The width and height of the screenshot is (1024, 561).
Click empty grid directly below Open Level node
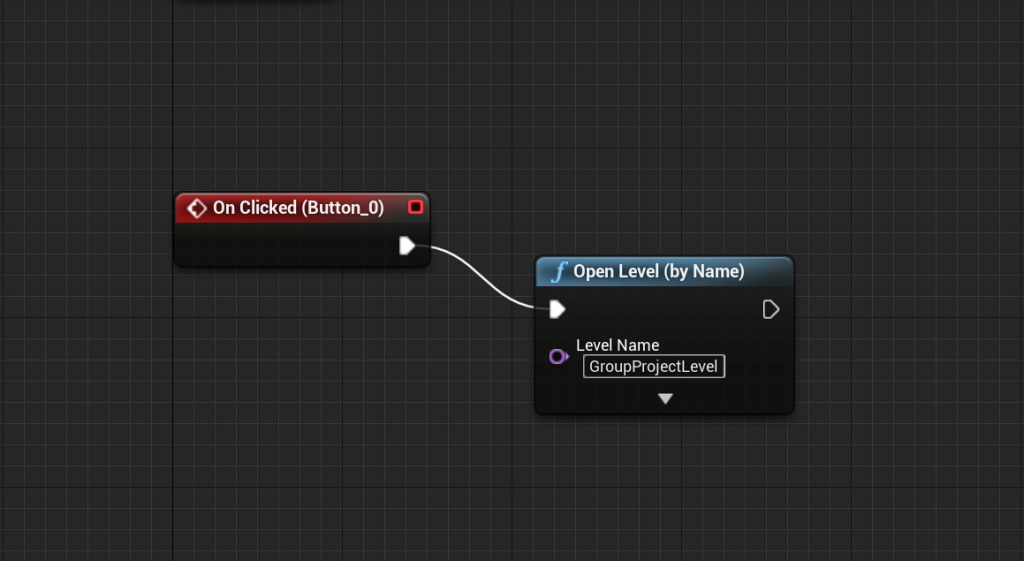click(665, 480)
